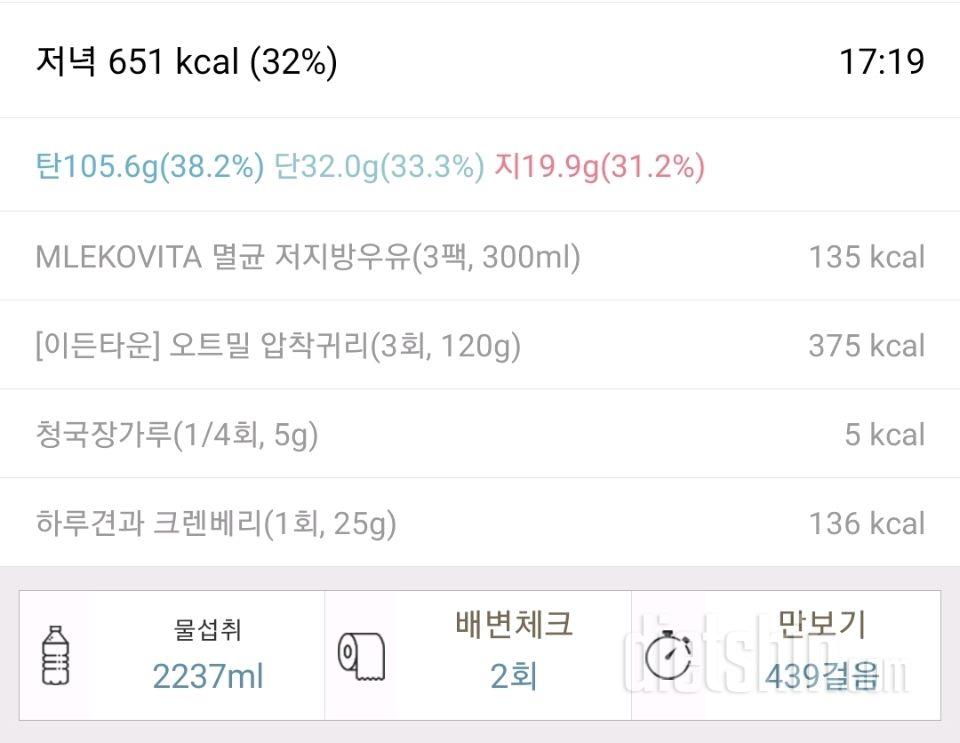
Task: Open the 만보기 pedometer label
Action: (x=821, y=625)
